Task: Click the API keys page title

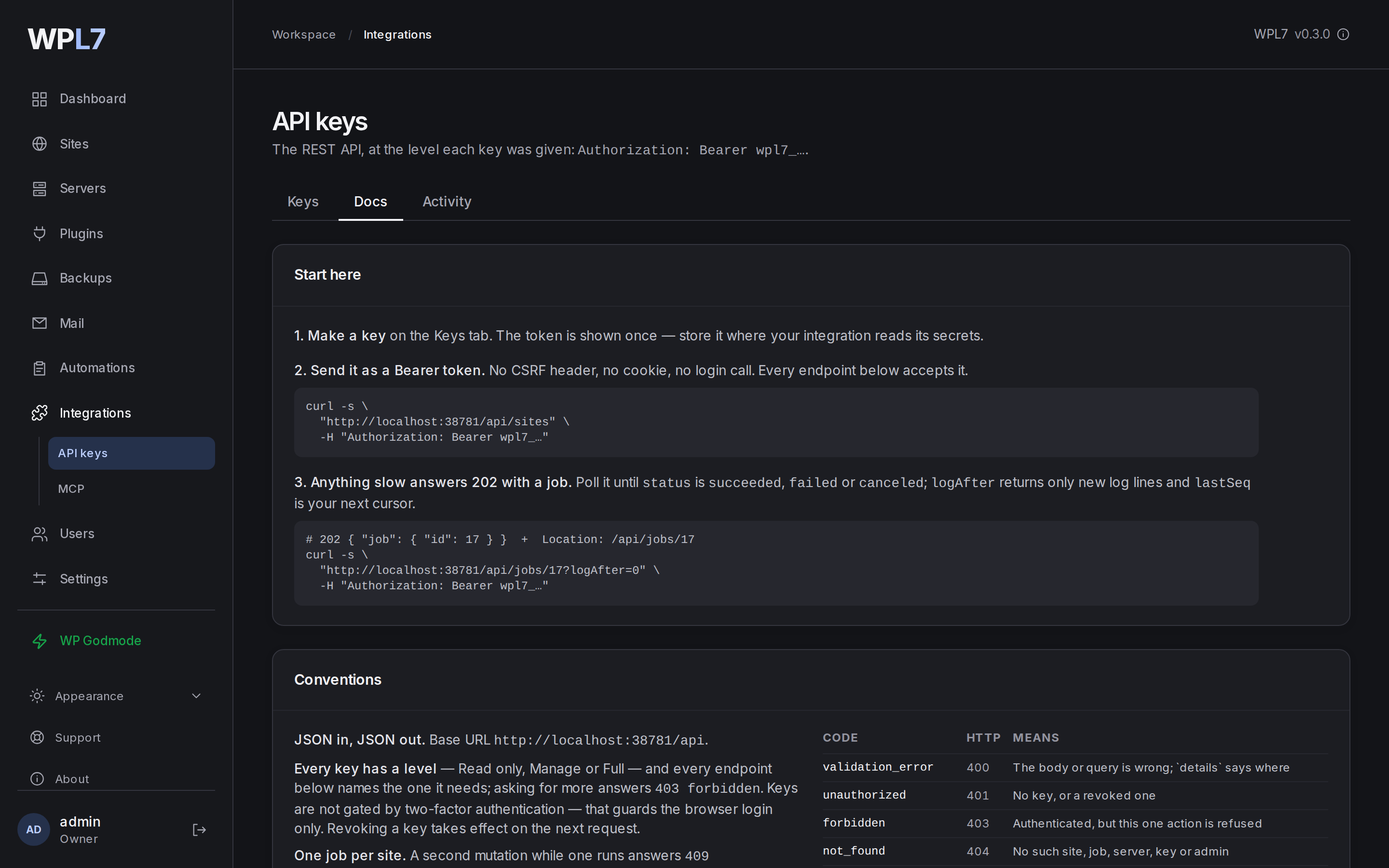Action: tap(320, 122)
